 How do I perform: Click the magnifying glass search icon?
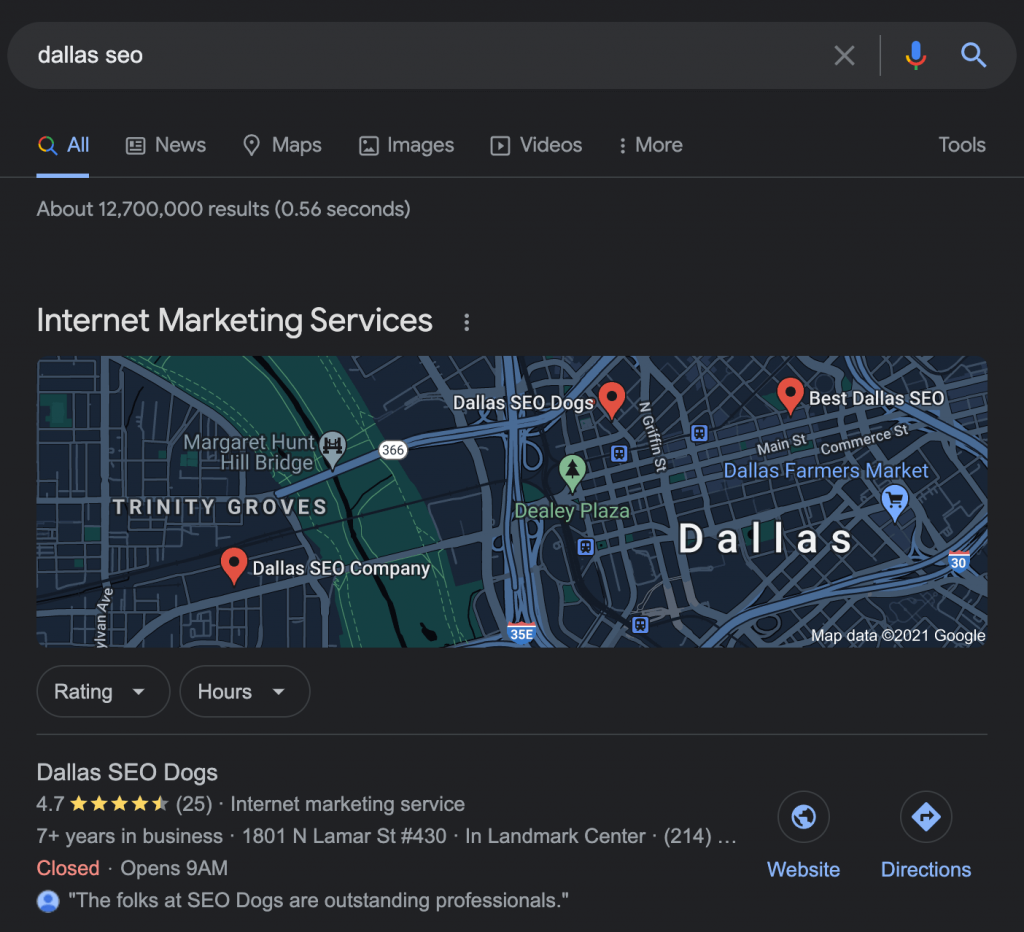[972, 55]
